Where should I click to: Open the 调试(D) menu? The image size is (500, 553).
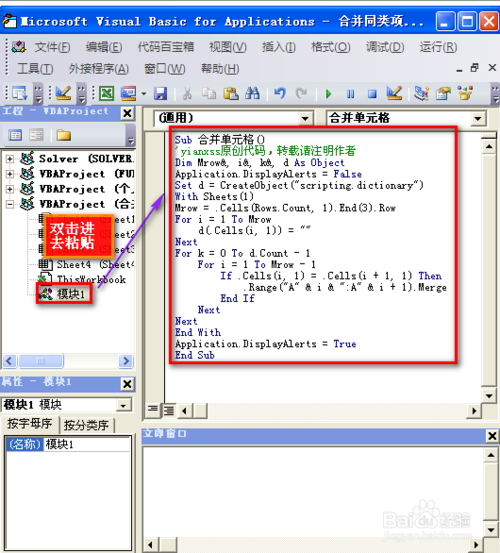click(x=385, y=47)
